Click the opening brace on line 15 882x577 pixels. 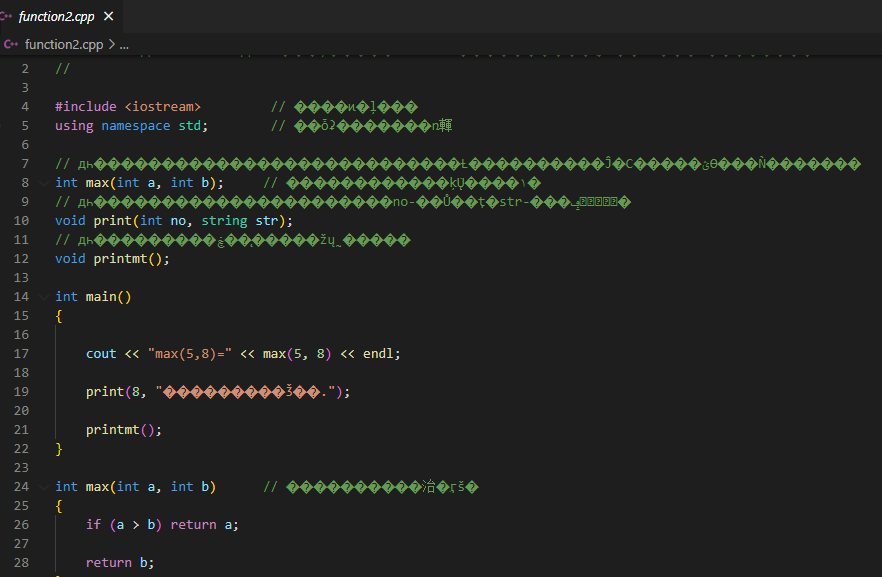58,316
